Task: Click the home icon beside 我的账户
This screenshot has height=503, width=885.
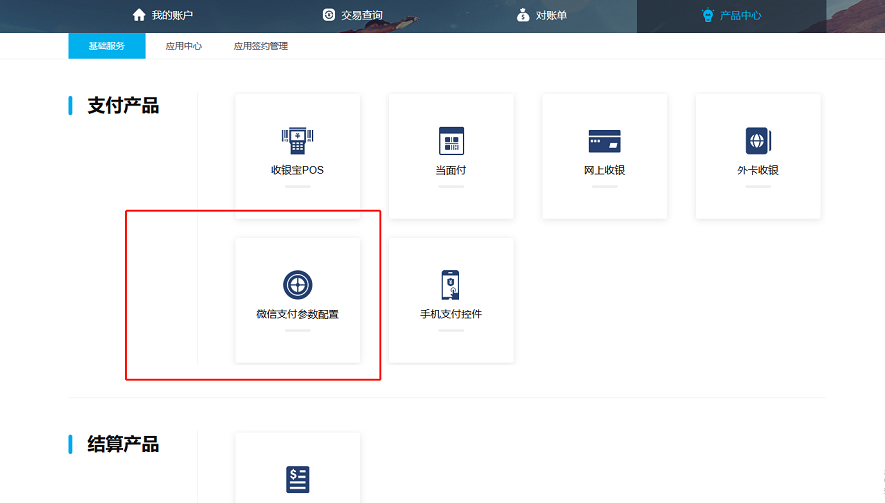Action: pyautogui.click(x=139, y=15)
